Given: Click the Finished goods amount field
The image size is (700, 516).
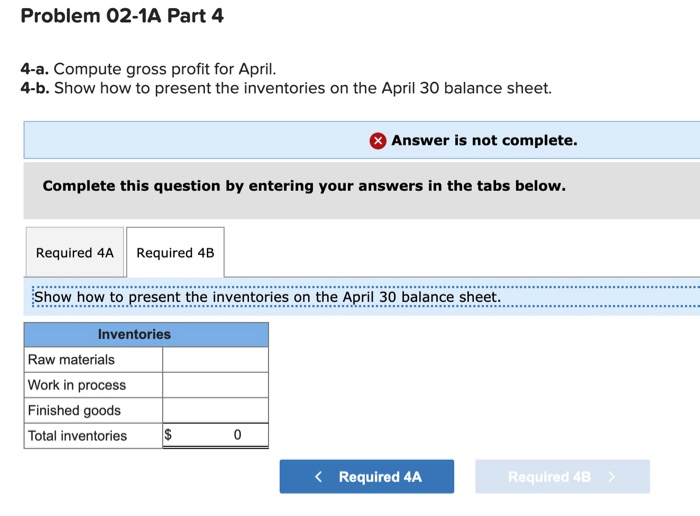Looking at the screenshot, I should click(216, 410).
